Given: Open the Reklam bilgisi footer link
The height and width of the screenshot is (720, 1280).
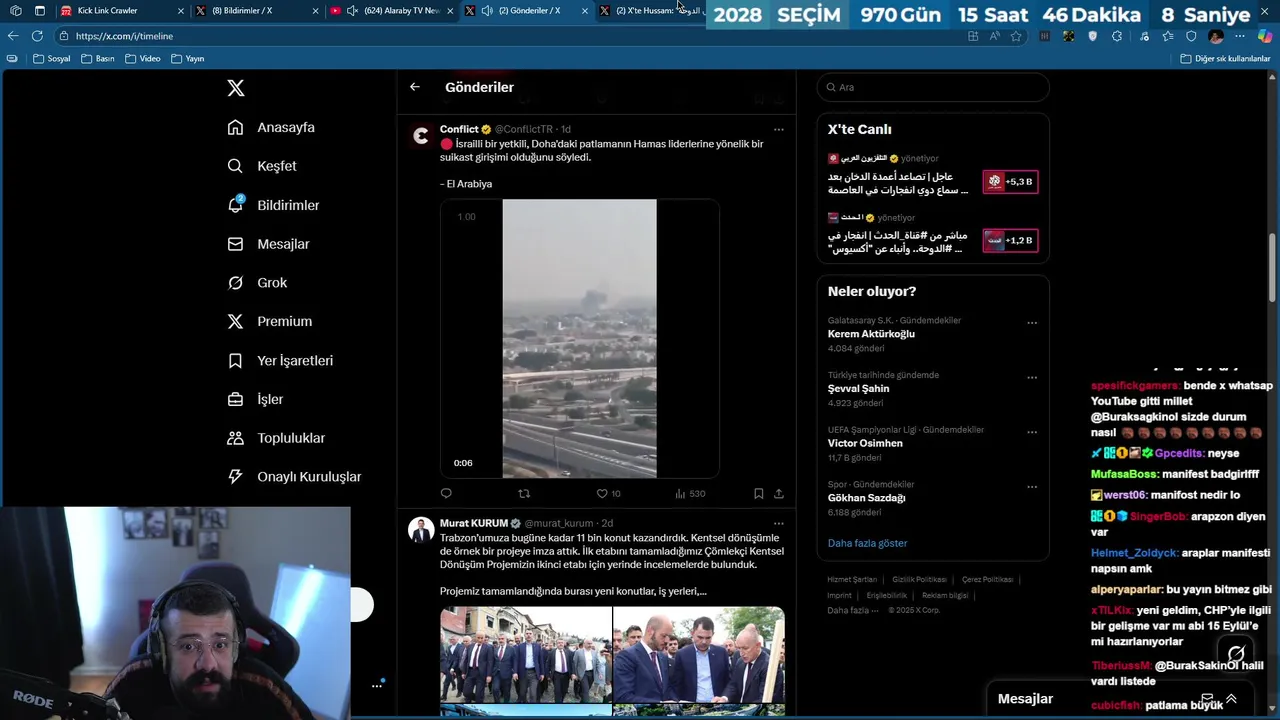Looking at the screenshot, I should coord(945,595).
